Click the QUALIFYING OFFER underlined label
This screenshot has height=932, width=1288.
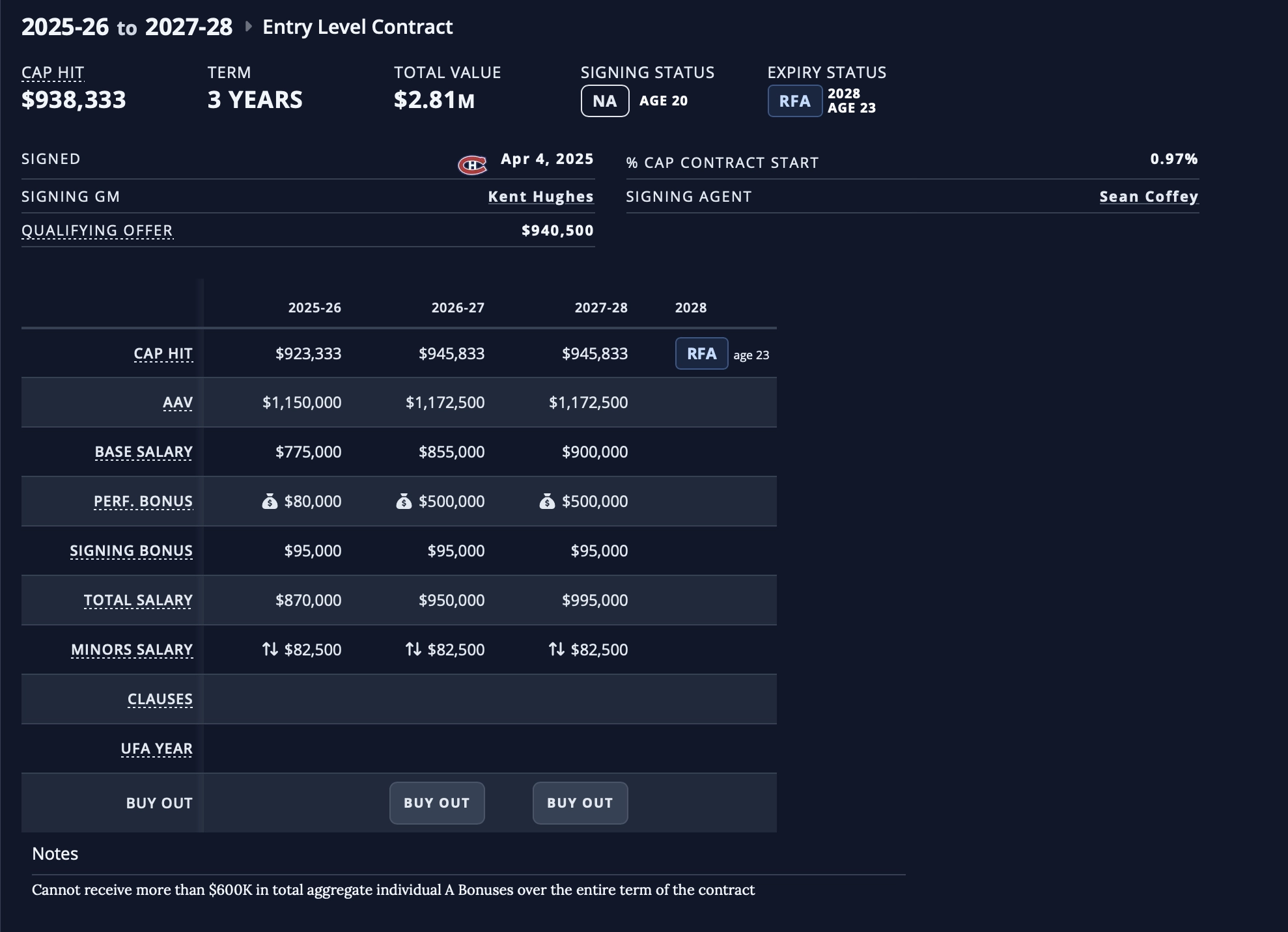[97, 231]
